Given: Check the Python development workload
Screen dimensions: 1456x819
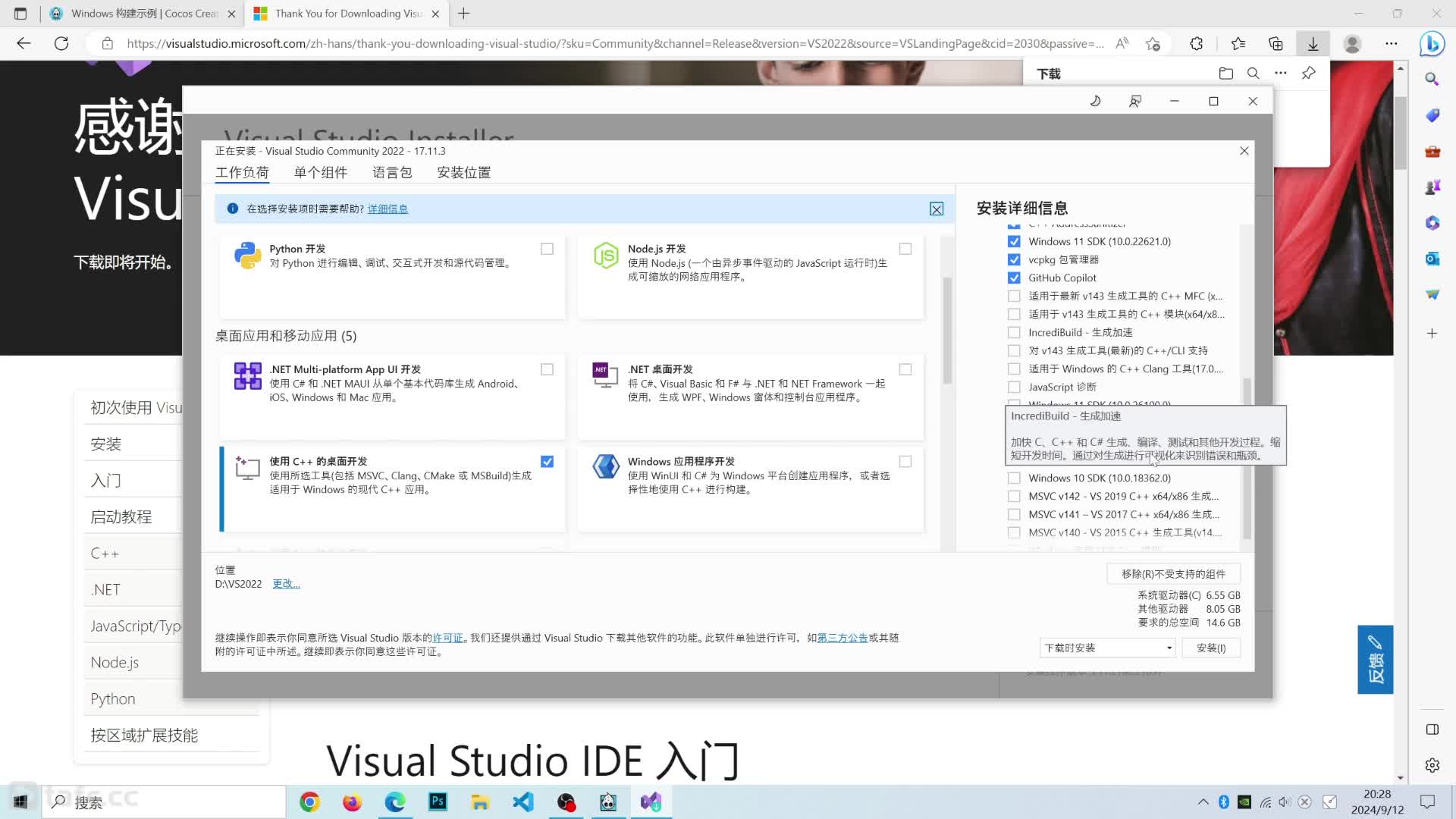Looking at the screenshot, I should pos(547,249).
